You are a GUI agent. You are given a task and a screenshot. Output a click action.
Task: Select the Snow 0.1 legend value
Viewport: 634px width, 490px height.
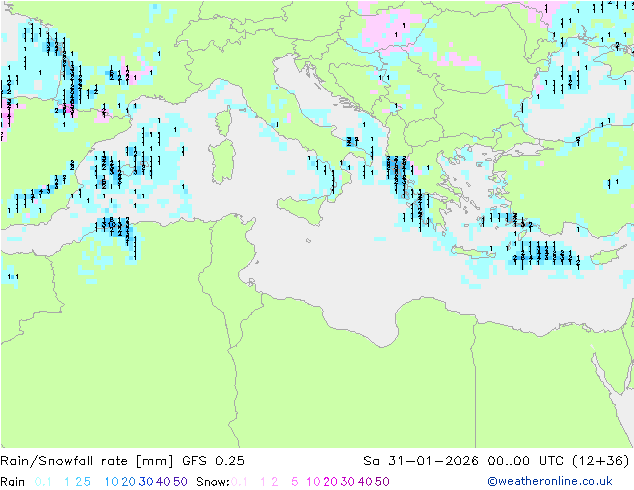(x=239, y=482)
